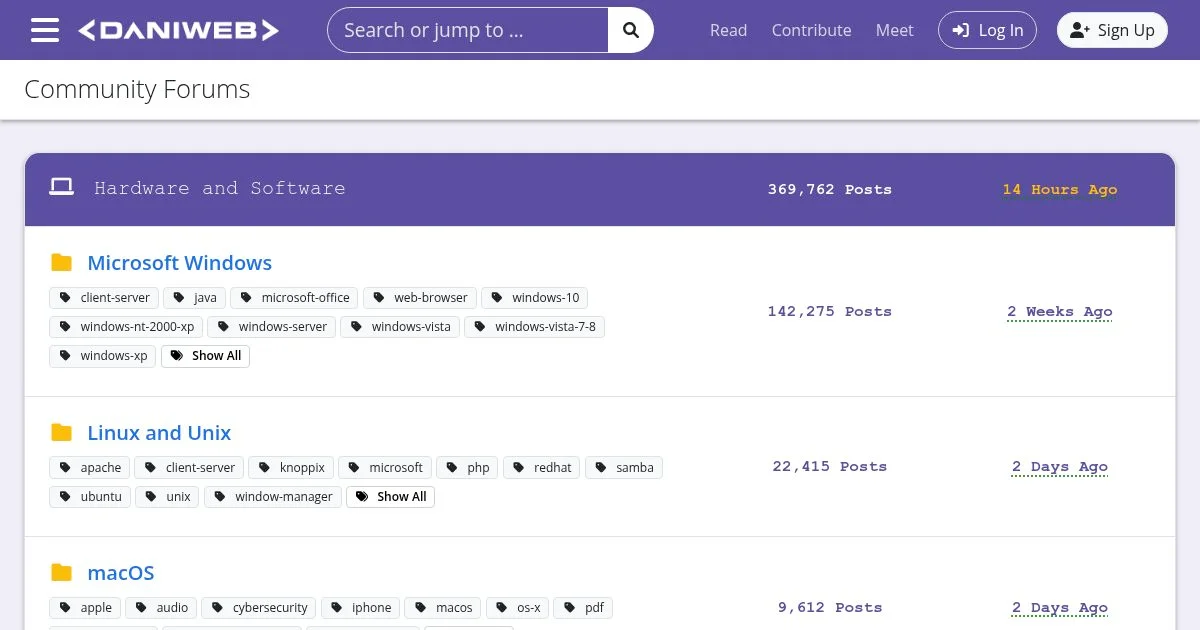Viewport: 1200px width, 630px height.
Task: Select the audio tag
Action: coord(161,608)
